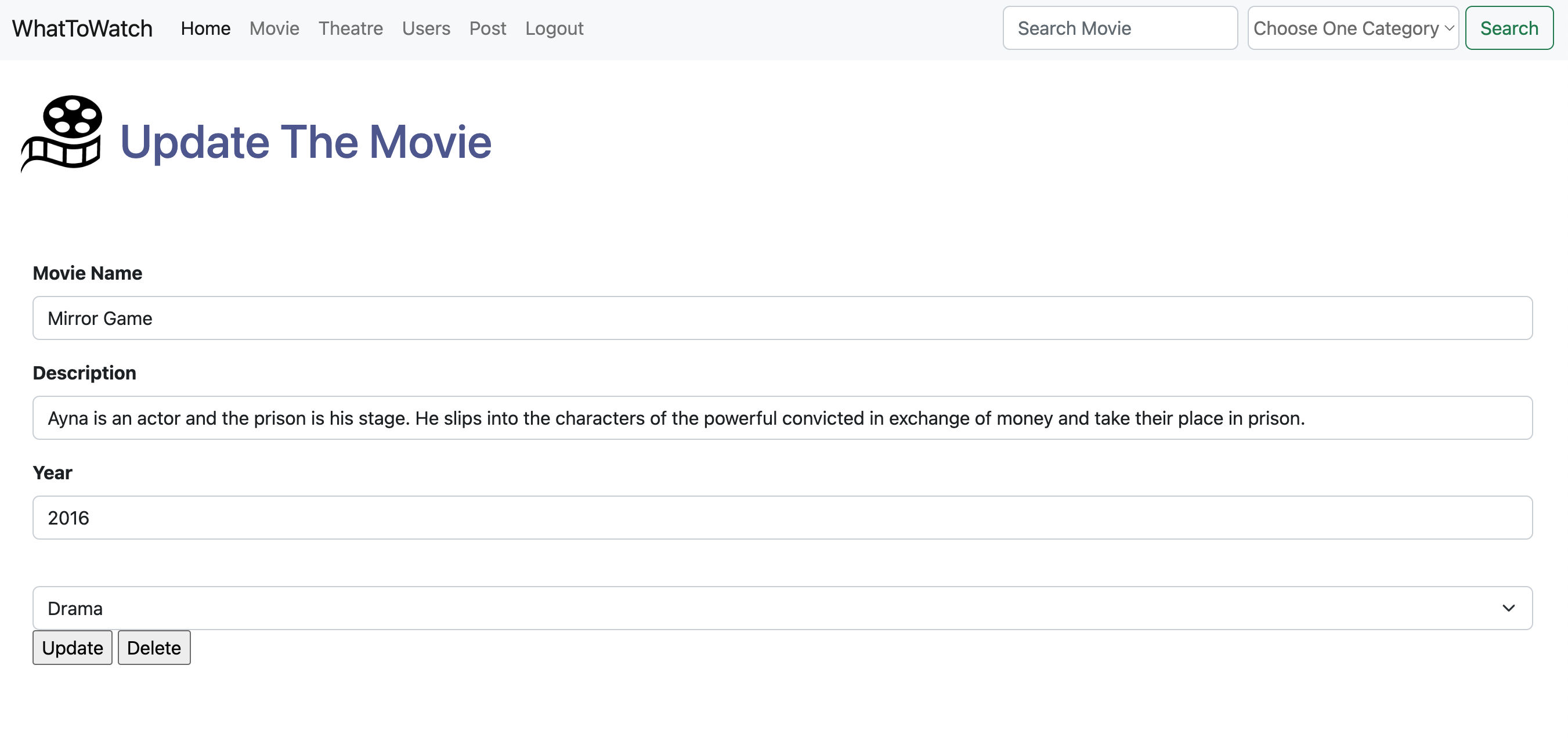The width and height of the screenshot is (1568, 752).
Task: Focus the Search Movie input field
Action: tap(1120, 28)
